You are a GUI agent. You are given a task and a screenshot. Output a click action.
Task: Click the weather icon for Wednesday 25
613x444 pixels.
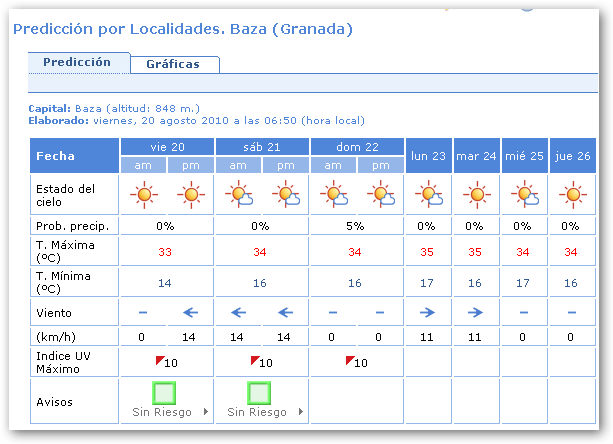(x=524, y=193)
